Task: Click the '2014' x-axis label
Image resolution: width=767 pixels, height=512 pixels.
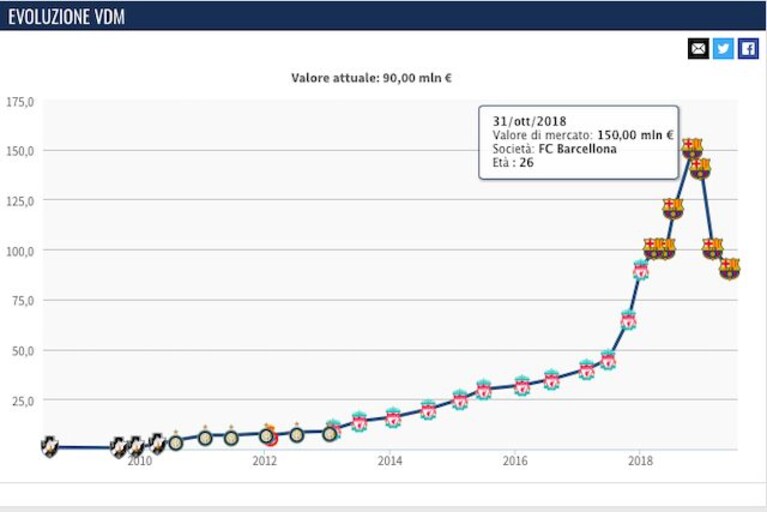Action: pyautogui.click(x=390, y=461)
